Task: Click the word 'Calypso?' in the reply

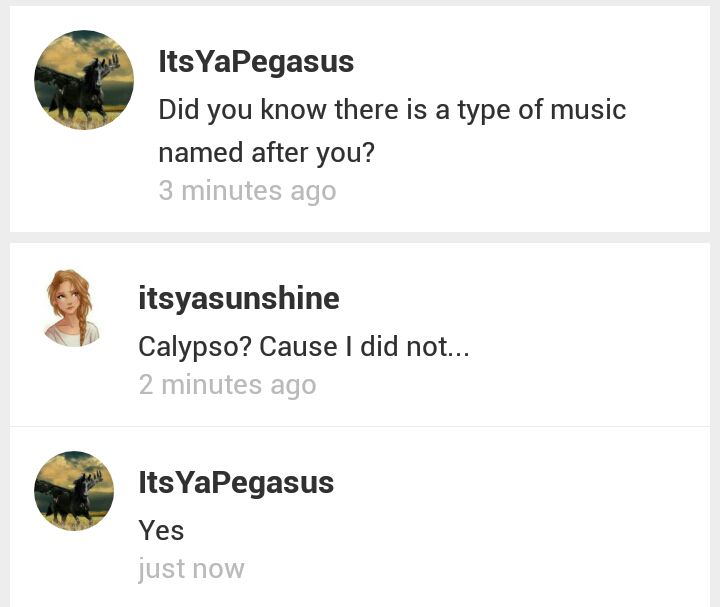Action: (x=195, y=347)
